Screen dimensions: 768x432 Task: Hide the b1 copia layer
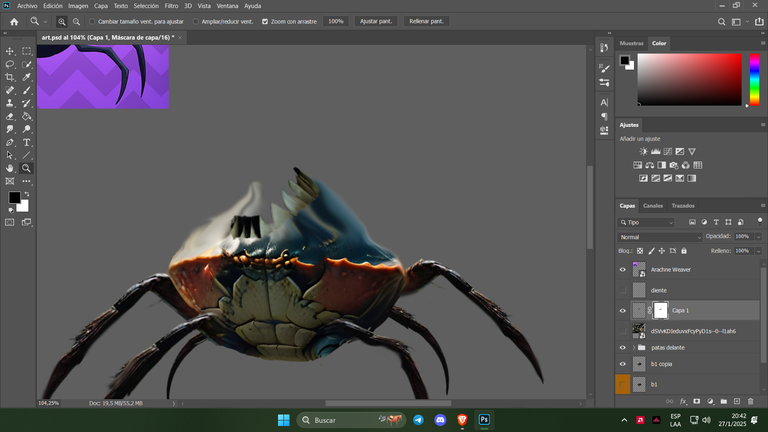point(623,364)
